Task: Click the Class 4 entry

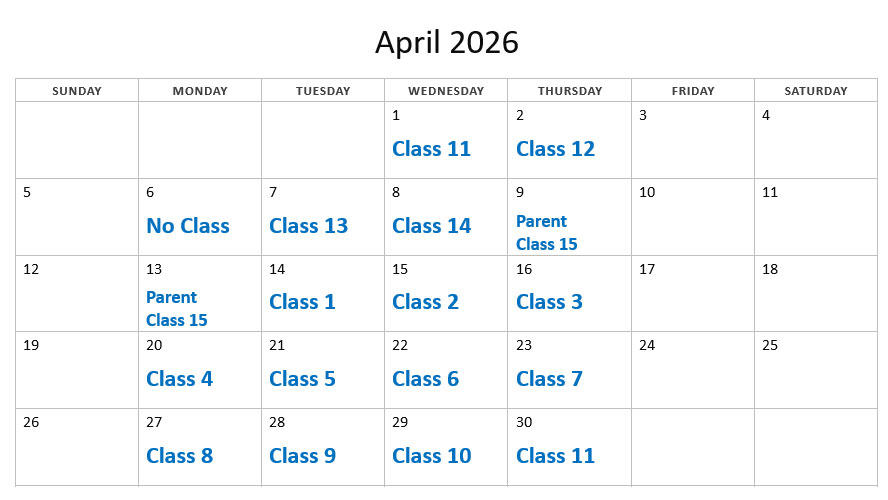Action: pyautogui.click(x=179, y=379)
